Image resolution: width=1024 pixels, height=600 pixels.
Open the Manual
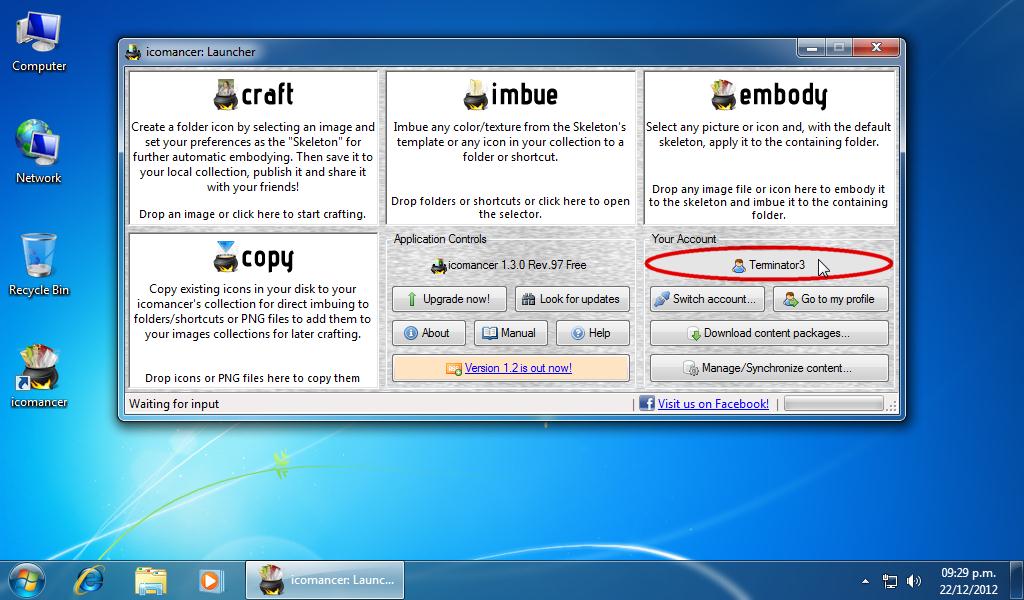click(x=509, y=333)
